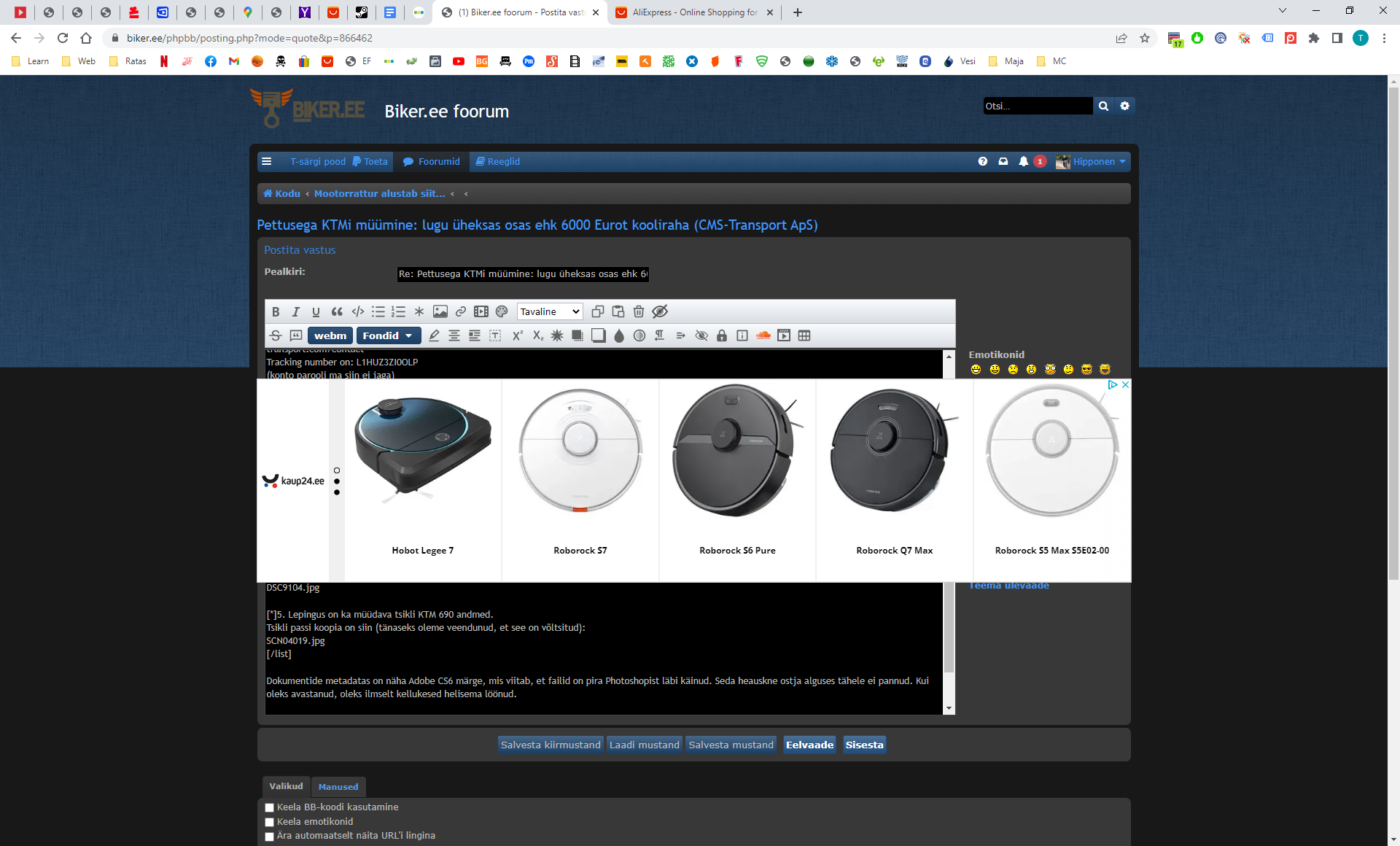Check the 'Keela emotikonid' option

click(270, 823)
